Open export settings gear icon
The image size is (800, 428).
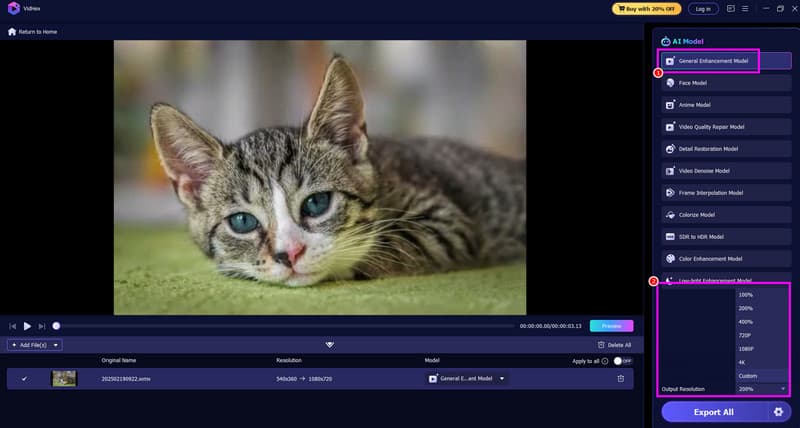778,412
